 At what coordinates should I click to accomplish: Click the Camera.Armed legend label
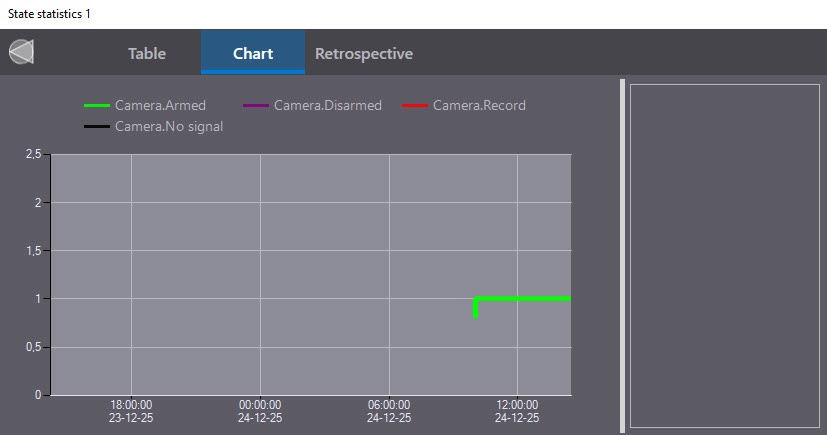160,105
